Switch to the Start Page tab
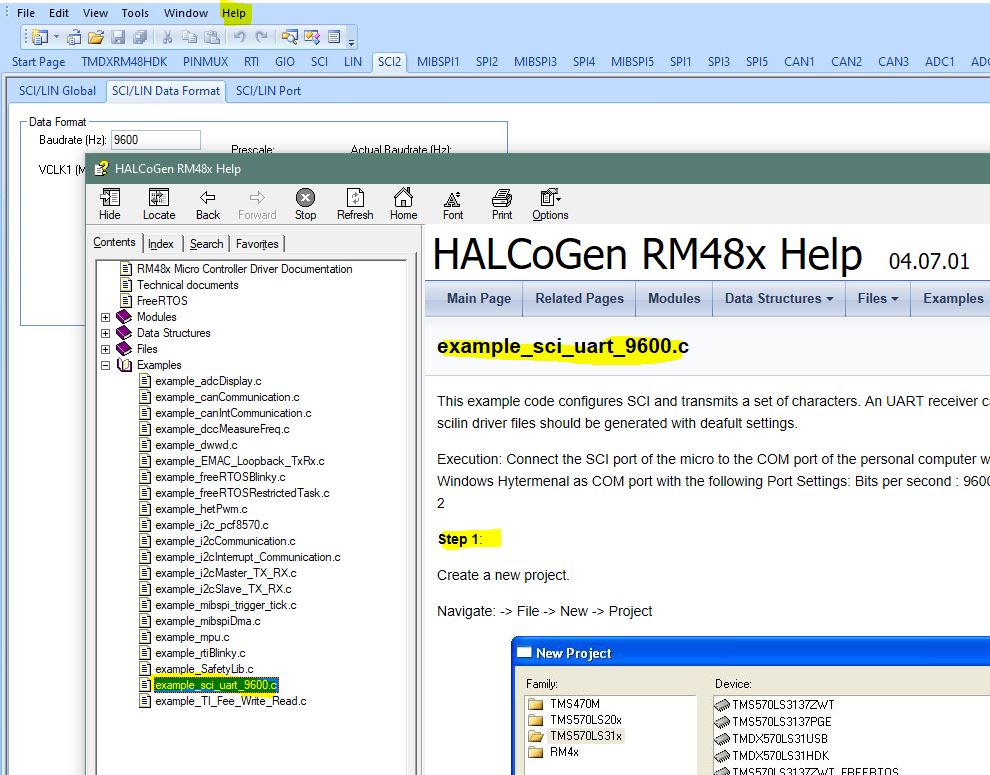Screen dimensions: 990x775 pos(39,61)
